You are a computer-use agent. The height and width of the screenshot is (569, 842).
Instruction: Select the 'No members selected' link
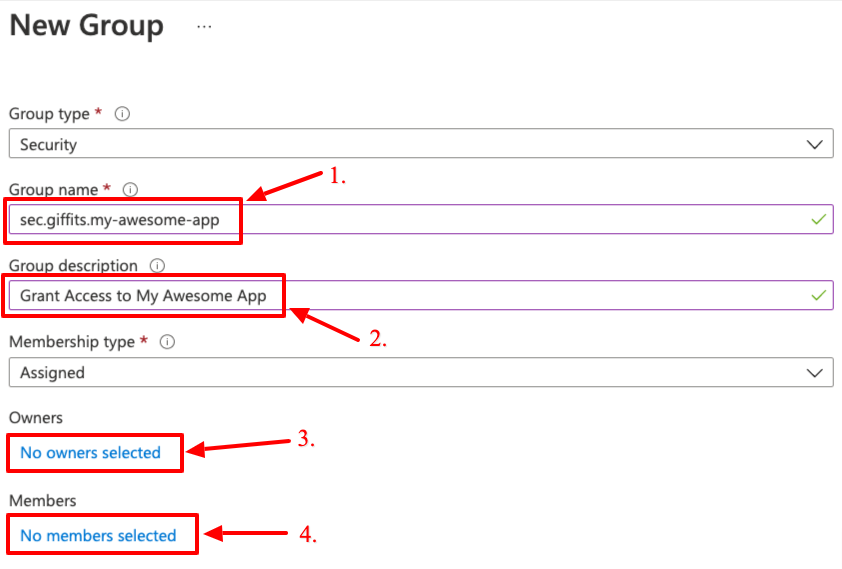(x=98, y=536)
